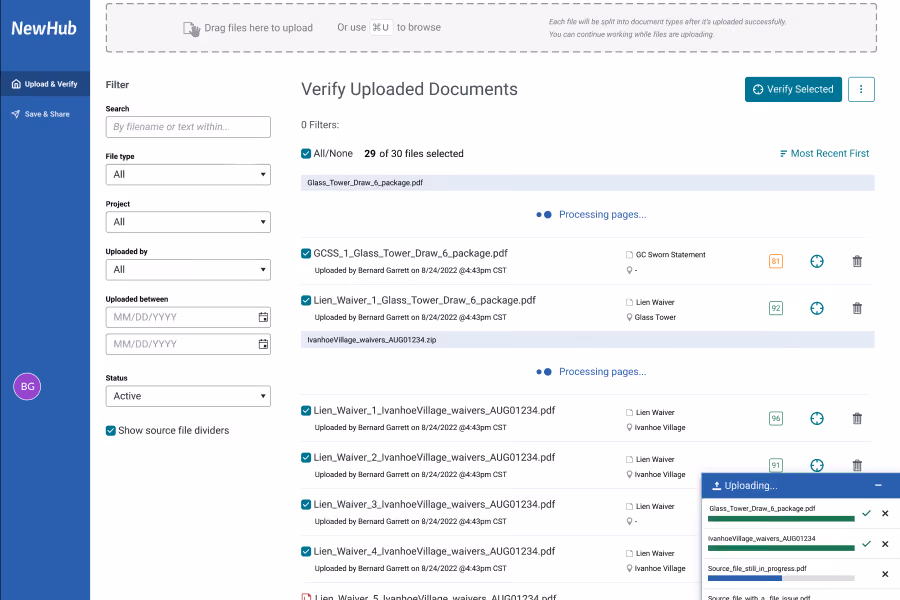900x600 pixels.
Task: Click Source_file_still_in_progress.pdf progress bar
Action: [781, 578]
